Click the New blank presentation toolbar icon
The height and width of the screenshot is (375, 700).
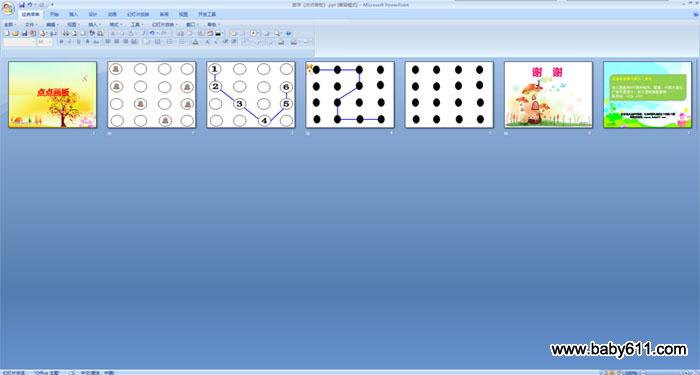coord(7,33)
